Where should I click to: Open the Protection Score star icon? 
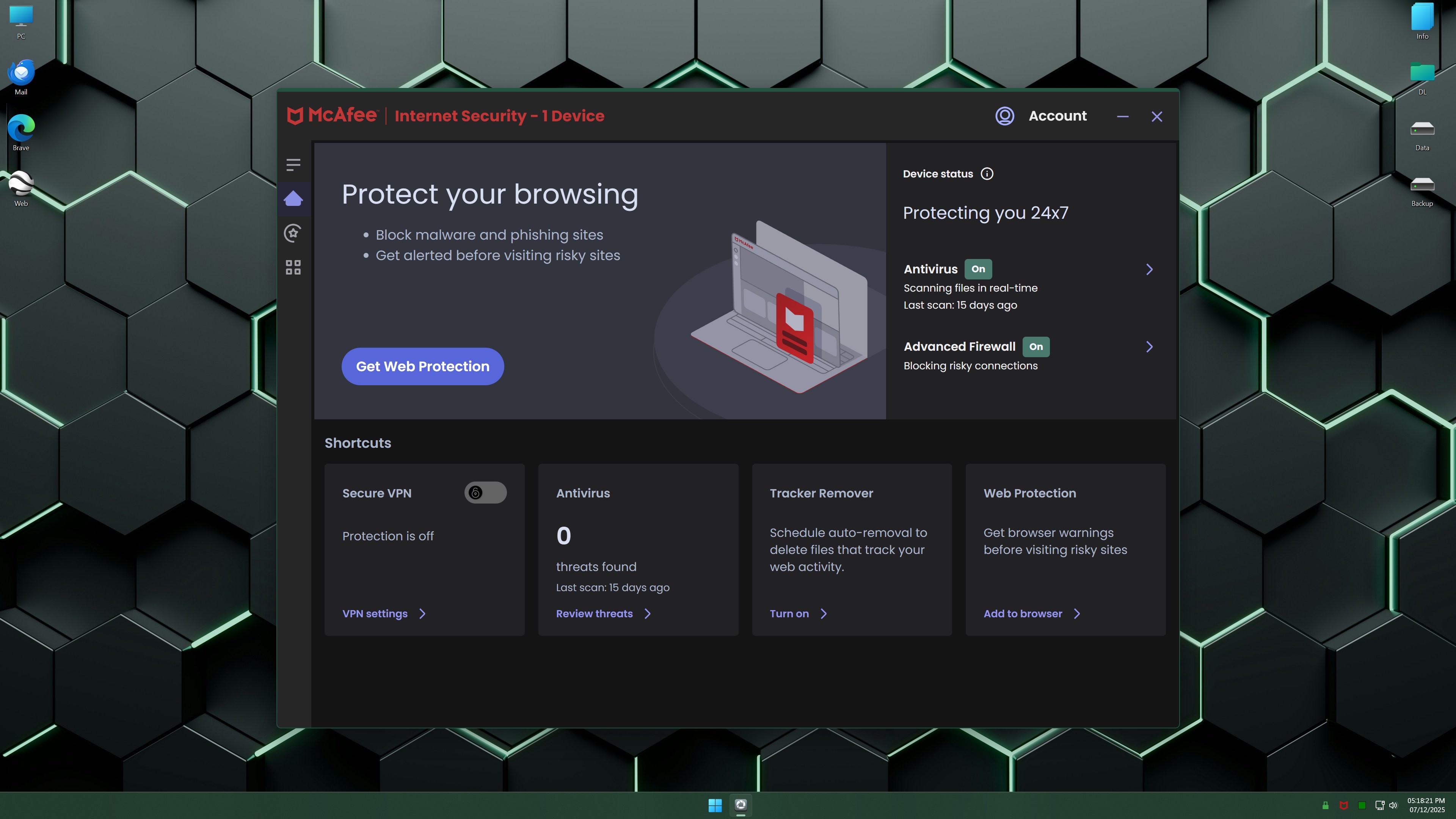[x=293, y=233]
